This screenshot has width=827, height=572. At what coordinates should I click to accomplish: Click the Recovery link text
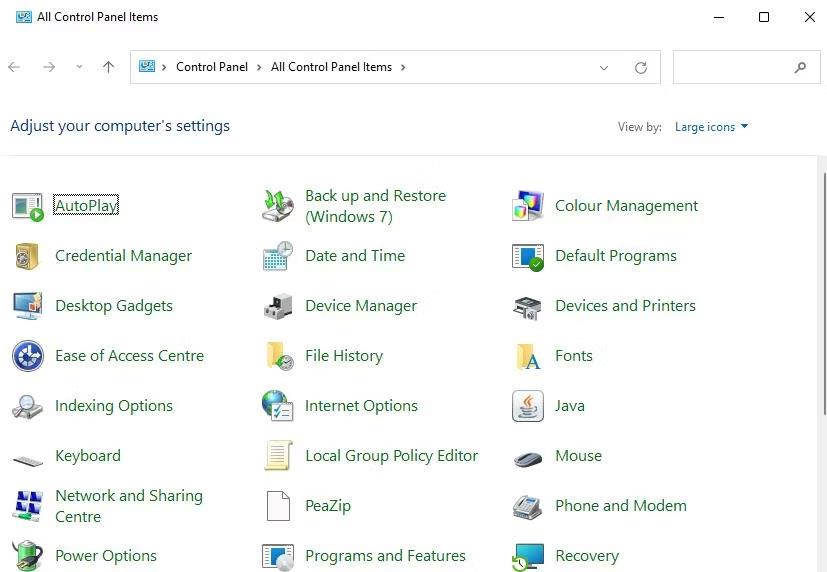[587, 556]
